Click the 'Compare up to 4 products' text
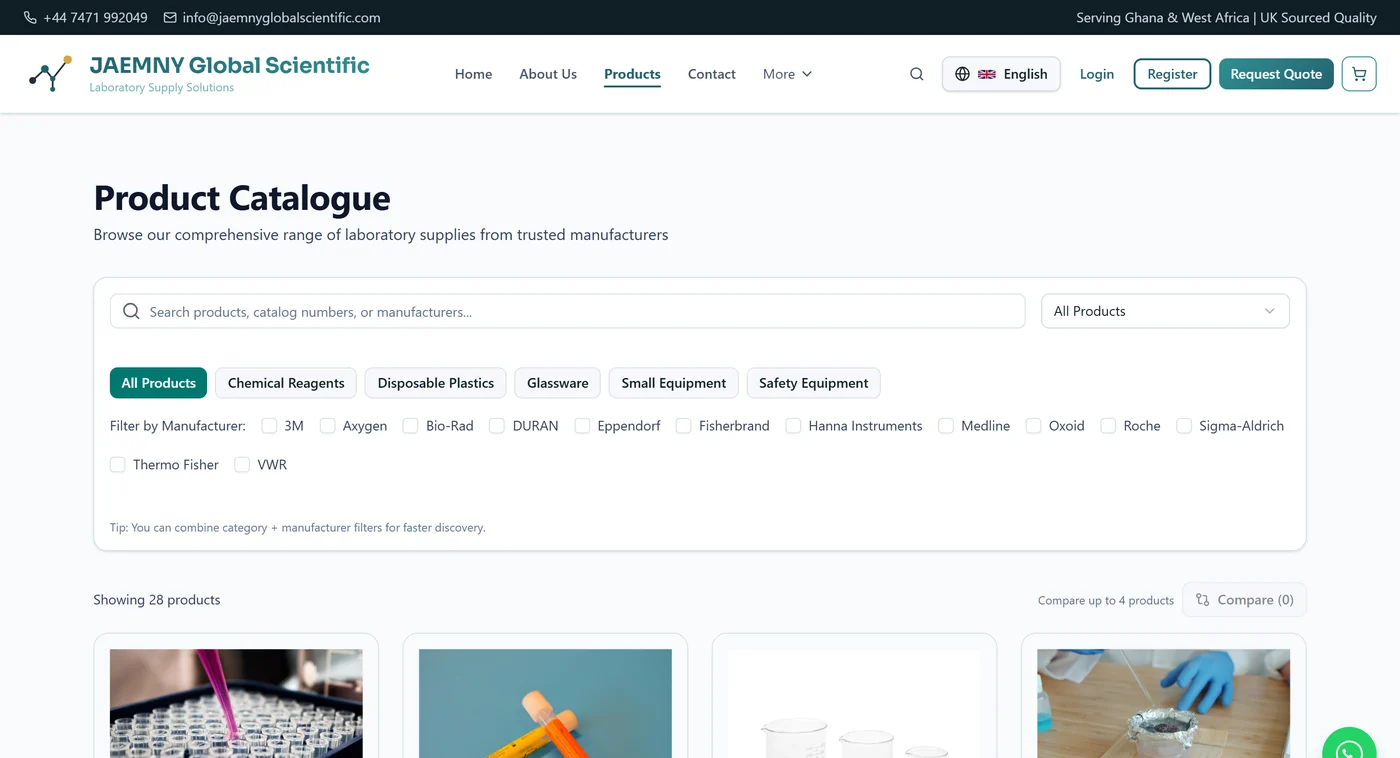 click(x=1106, y=601)
